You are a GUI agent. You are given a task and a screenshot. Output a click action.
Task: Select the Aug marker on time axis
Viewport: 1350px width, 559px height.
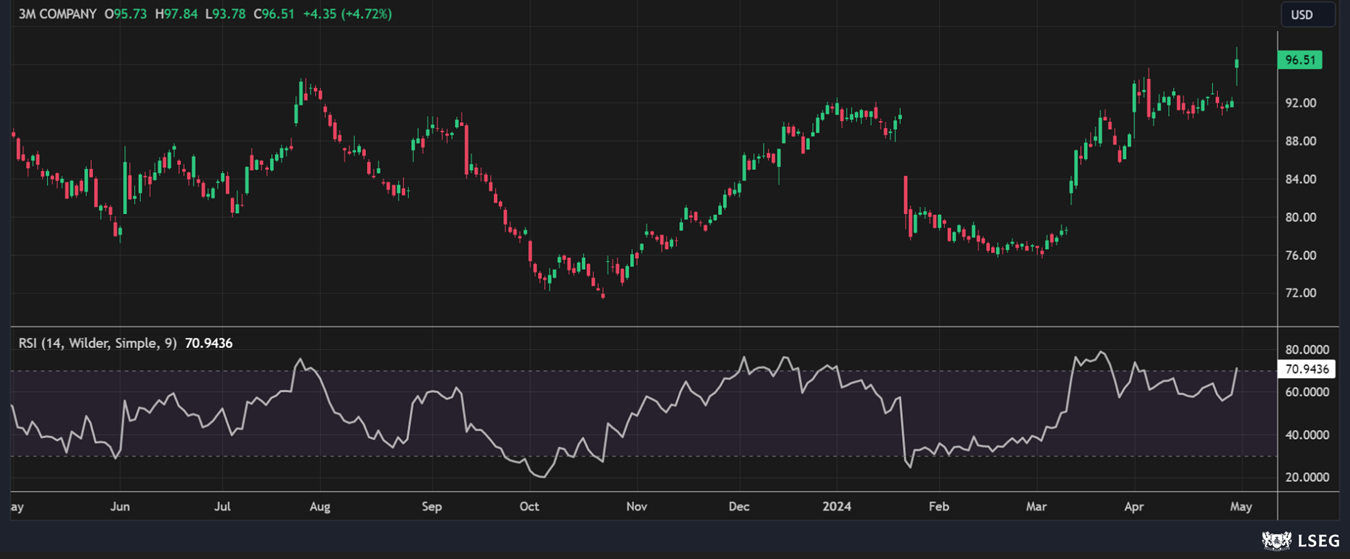(x=320, y=507)
